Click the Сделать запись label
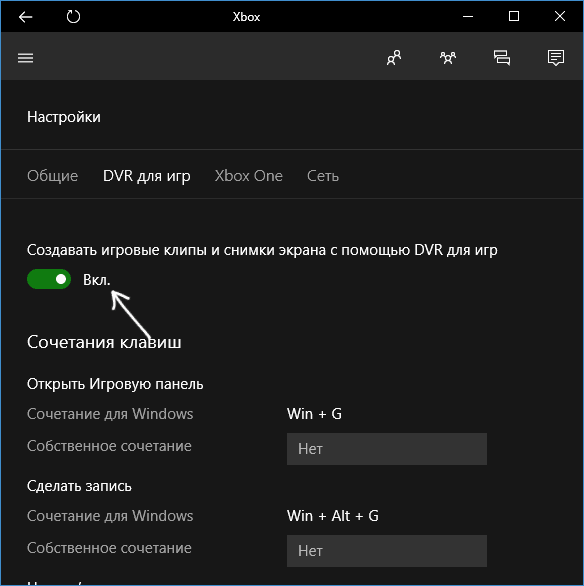Screen dimensions: 584x586 click(x=79, y=486)
